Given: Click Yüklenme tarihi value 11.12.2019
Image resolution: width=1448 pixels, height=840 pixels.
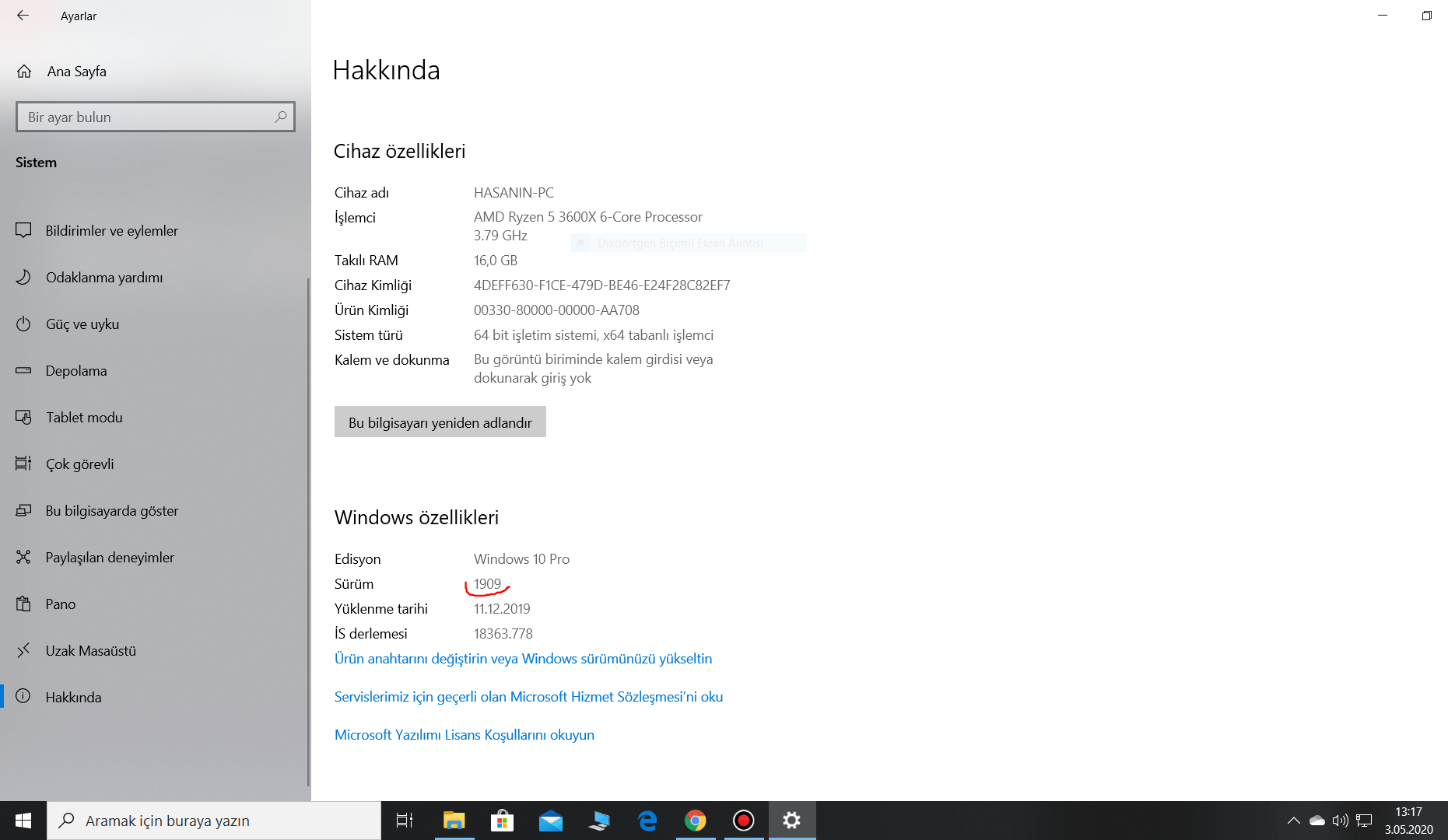Looking at the screenshot, I should click(x=502, y=609).
